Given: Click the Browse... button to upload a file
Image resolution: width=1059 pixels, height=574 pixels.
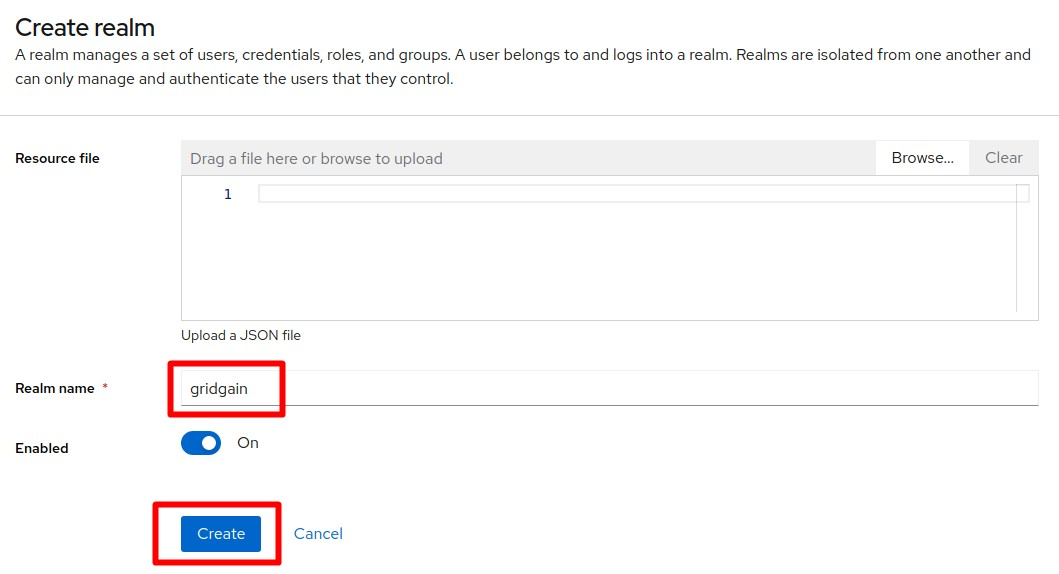Looking at the screenshot, I should [x=922, y=158].
